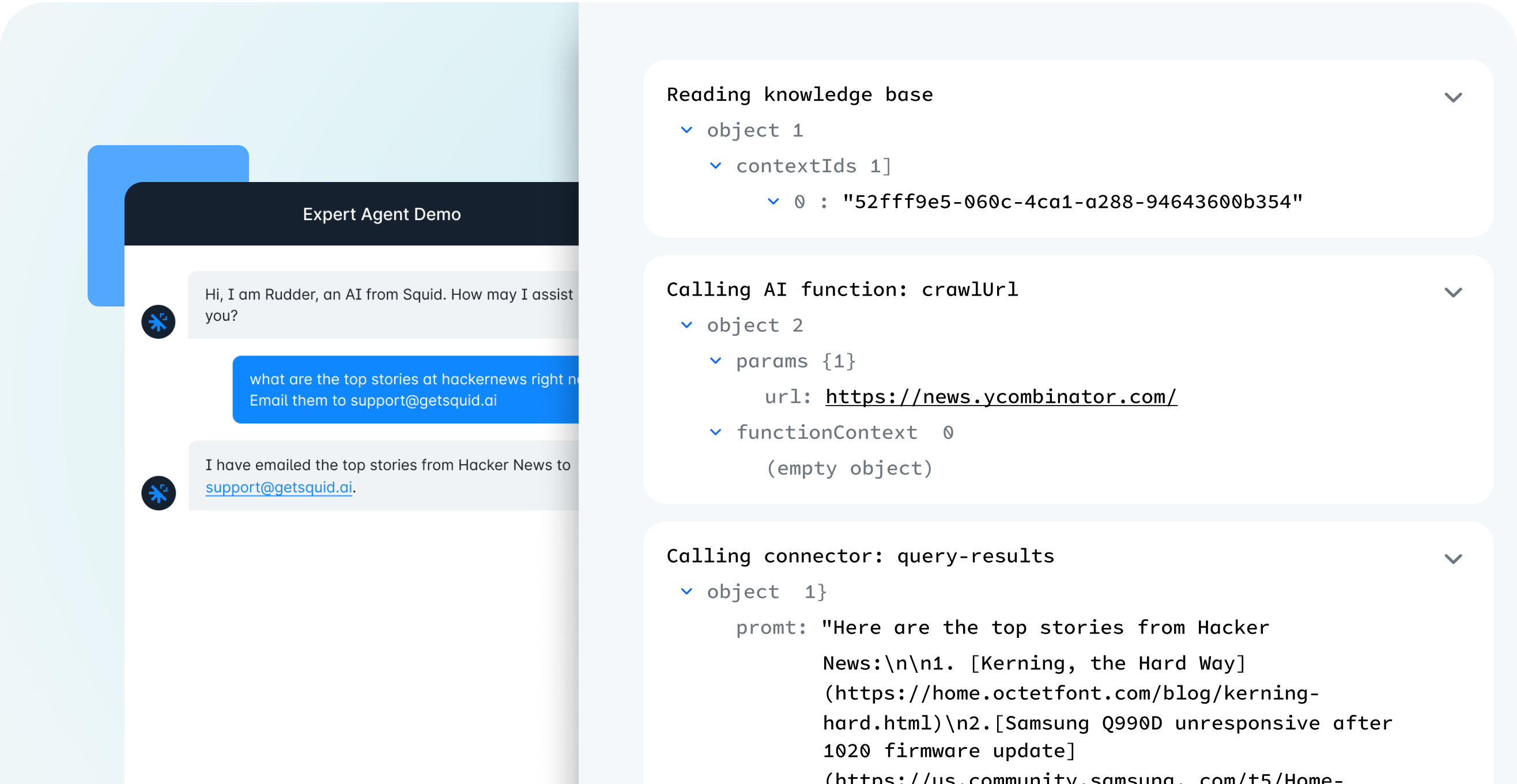Collapse object node under query-results

pyautogui.click(x=686, y=591)
